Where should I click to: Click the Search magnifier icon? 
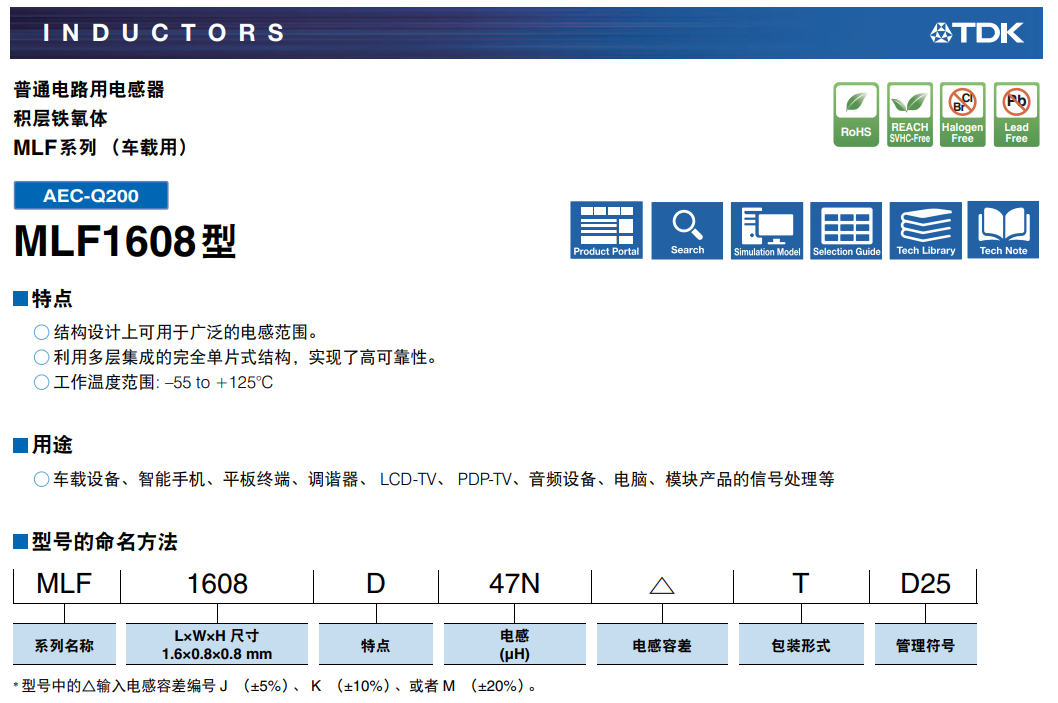pyautogui.click(x=687, y=230)
